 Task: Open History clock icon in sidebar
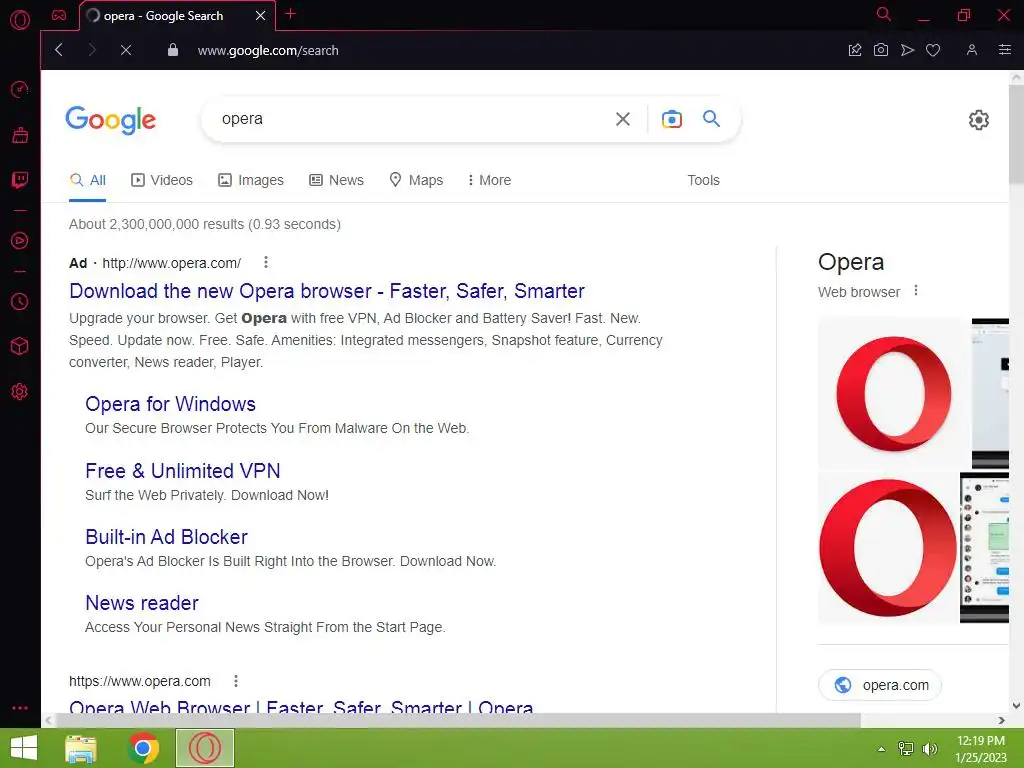[20, 301]
